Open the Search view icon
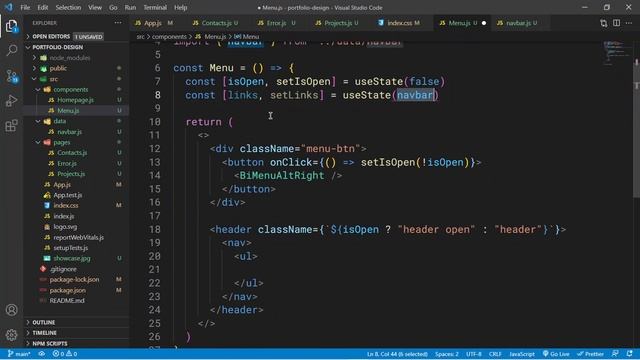This screenshot has height=360, width=640. [x=12, y=51]
